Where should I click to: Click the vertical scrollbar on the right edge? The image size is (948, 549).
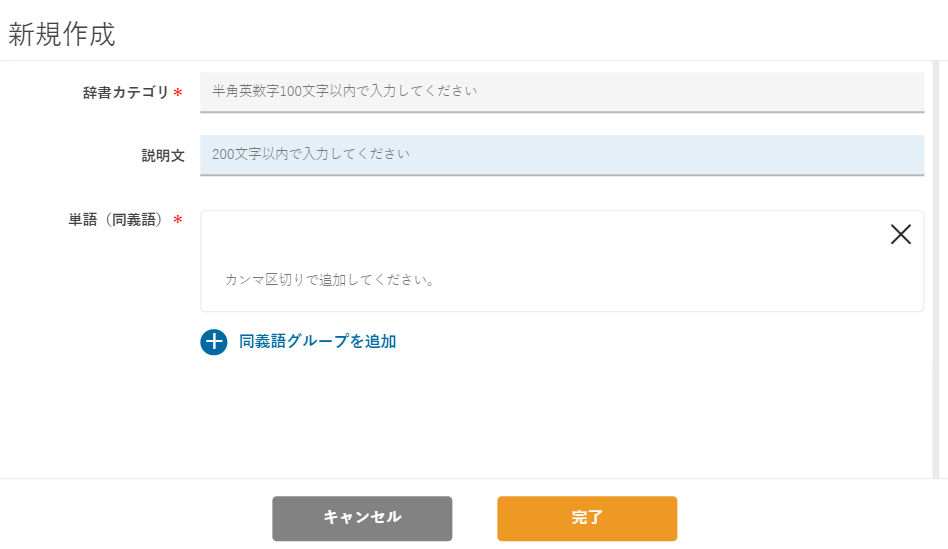tap(936, 269)
